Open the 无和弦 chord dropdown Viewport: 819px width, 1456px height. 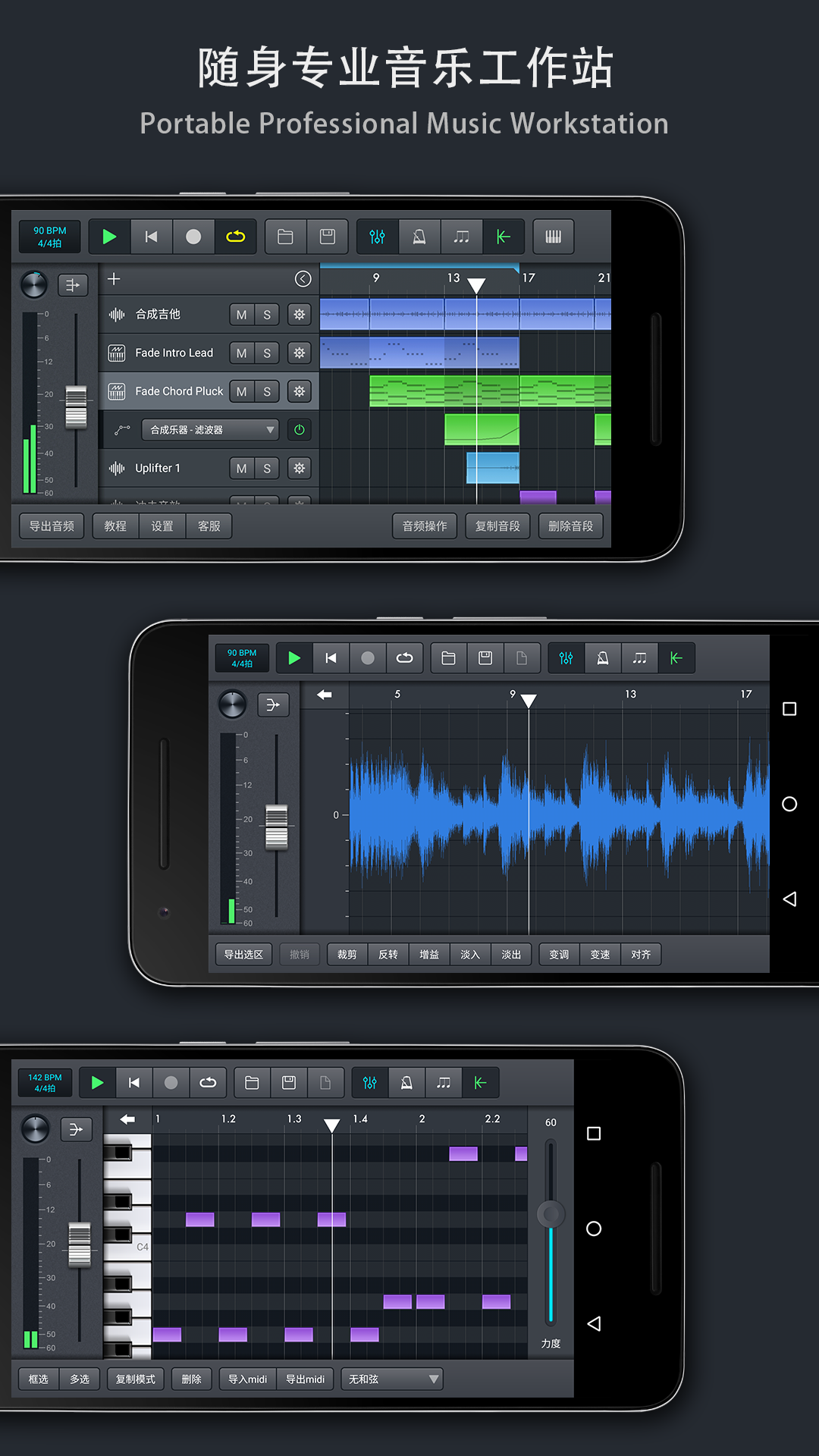pyautogui.click(x=392, y=1379)
